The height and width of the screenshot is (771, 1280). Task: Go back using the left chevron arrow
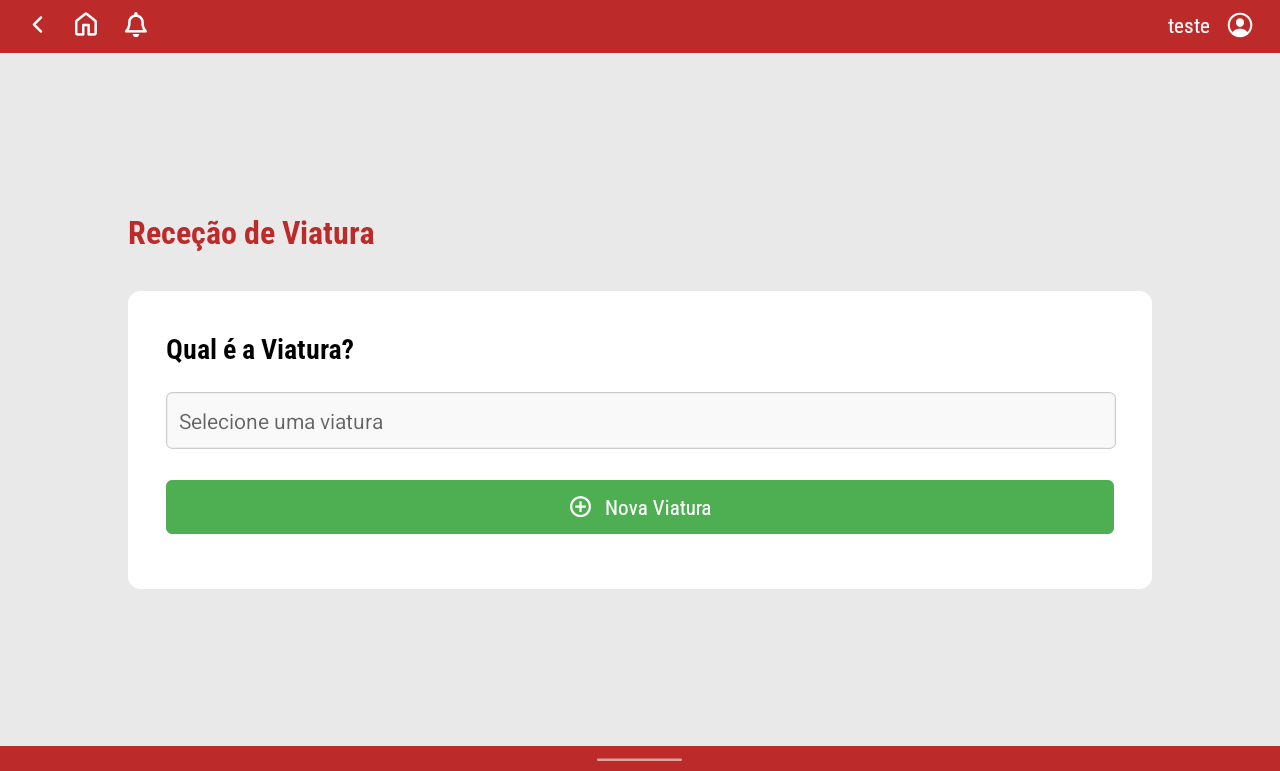(37, 25)
